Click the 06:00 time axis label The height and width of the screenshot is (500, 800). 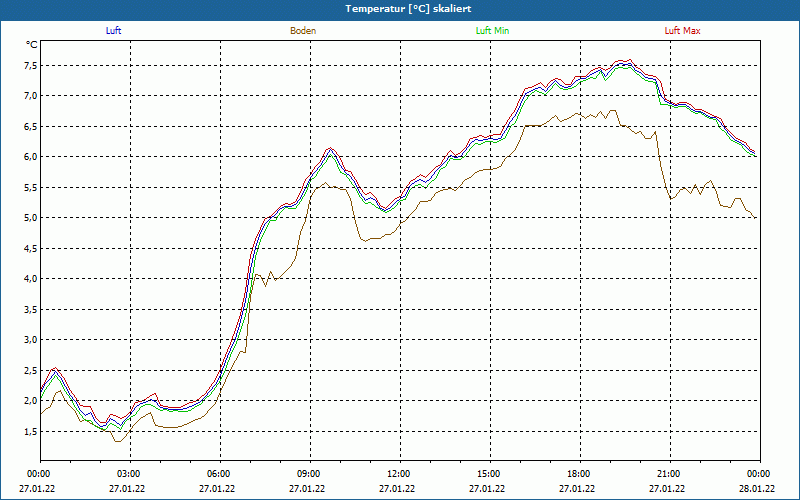(219, 474)
